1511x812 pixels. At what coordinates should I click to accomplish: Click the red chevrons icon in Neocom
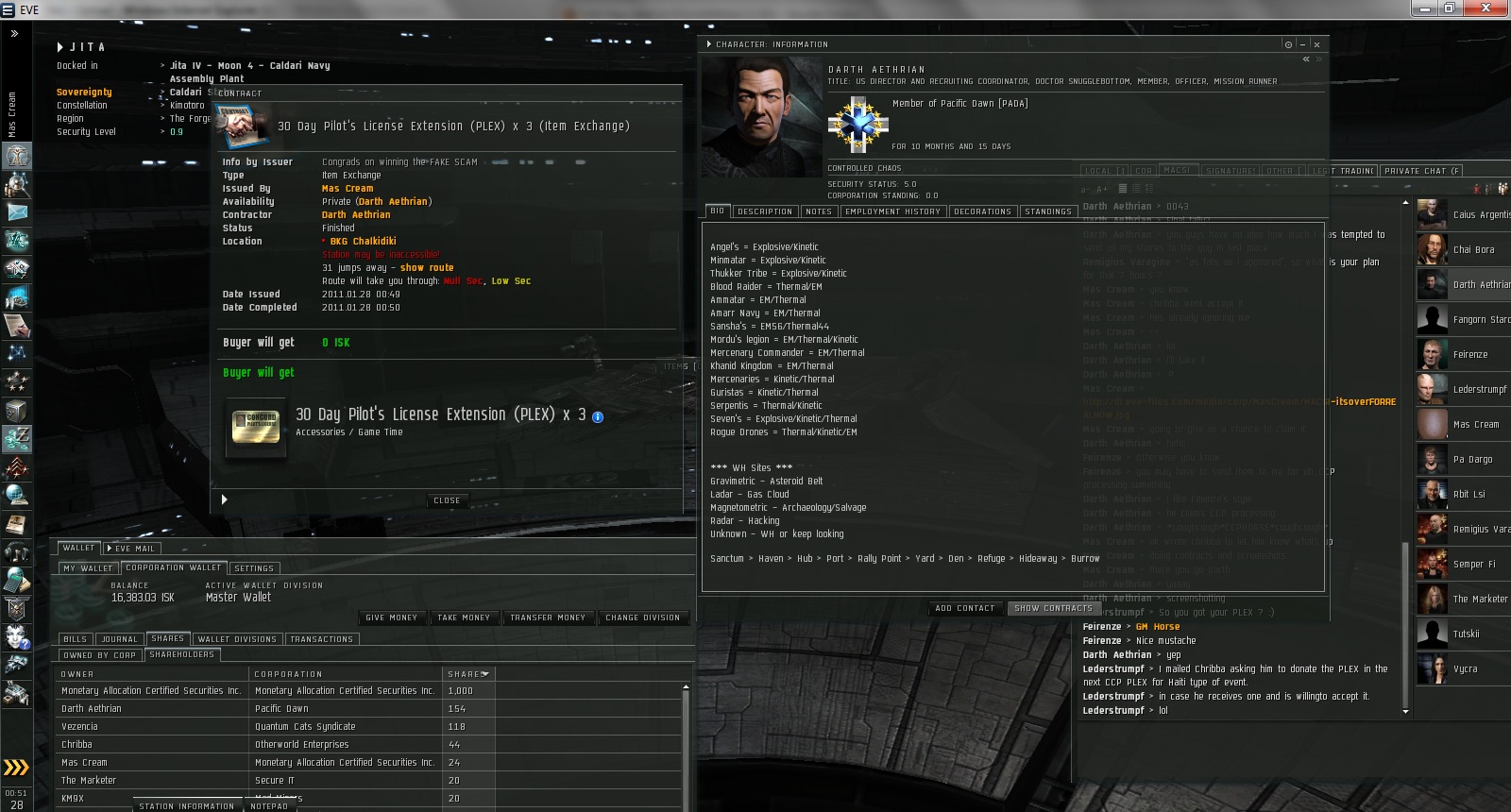pos(17,467)
